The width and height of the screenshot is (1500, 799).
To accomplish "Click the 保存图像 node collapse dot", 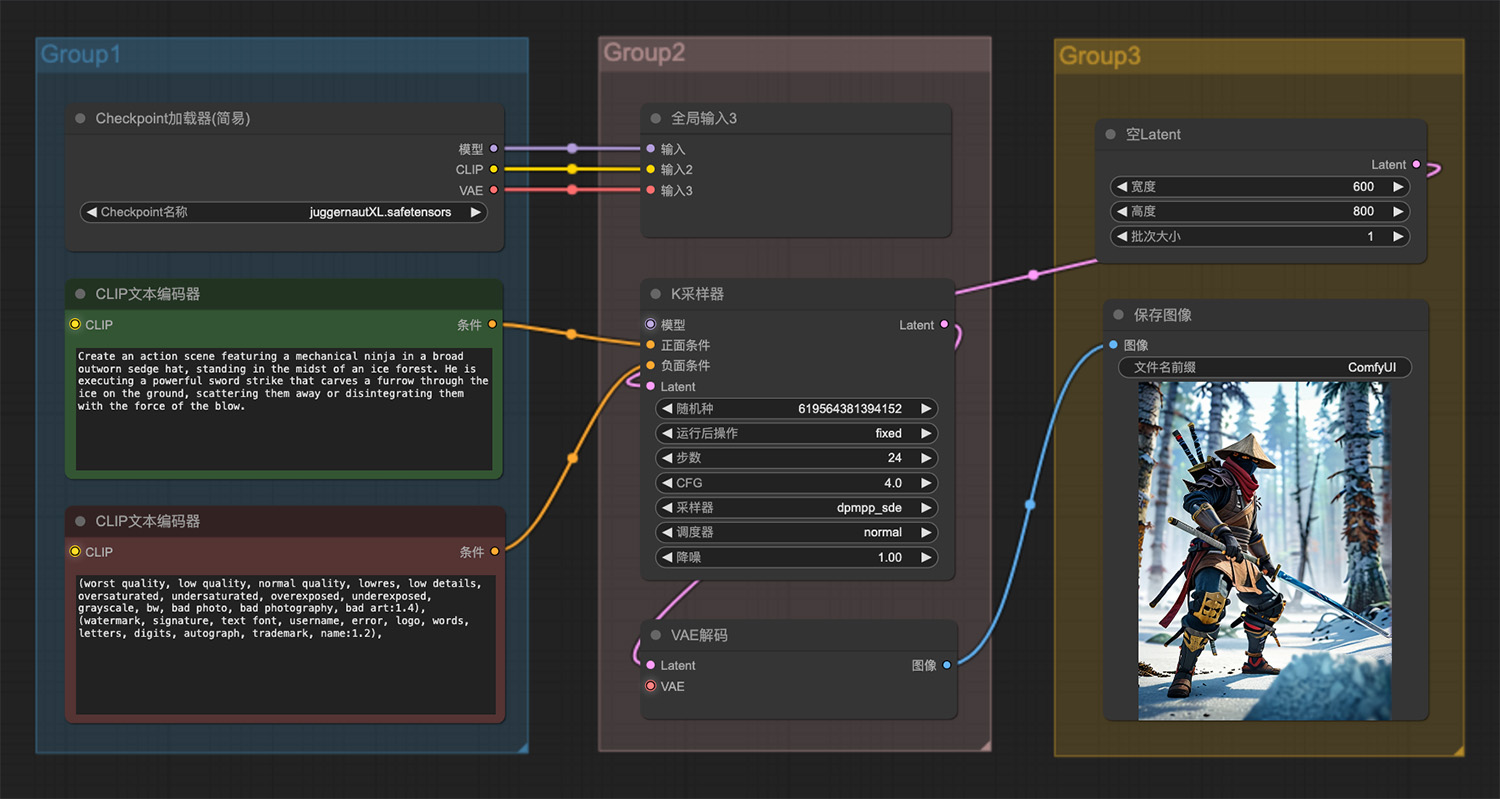I will (x=1119, y=314).
